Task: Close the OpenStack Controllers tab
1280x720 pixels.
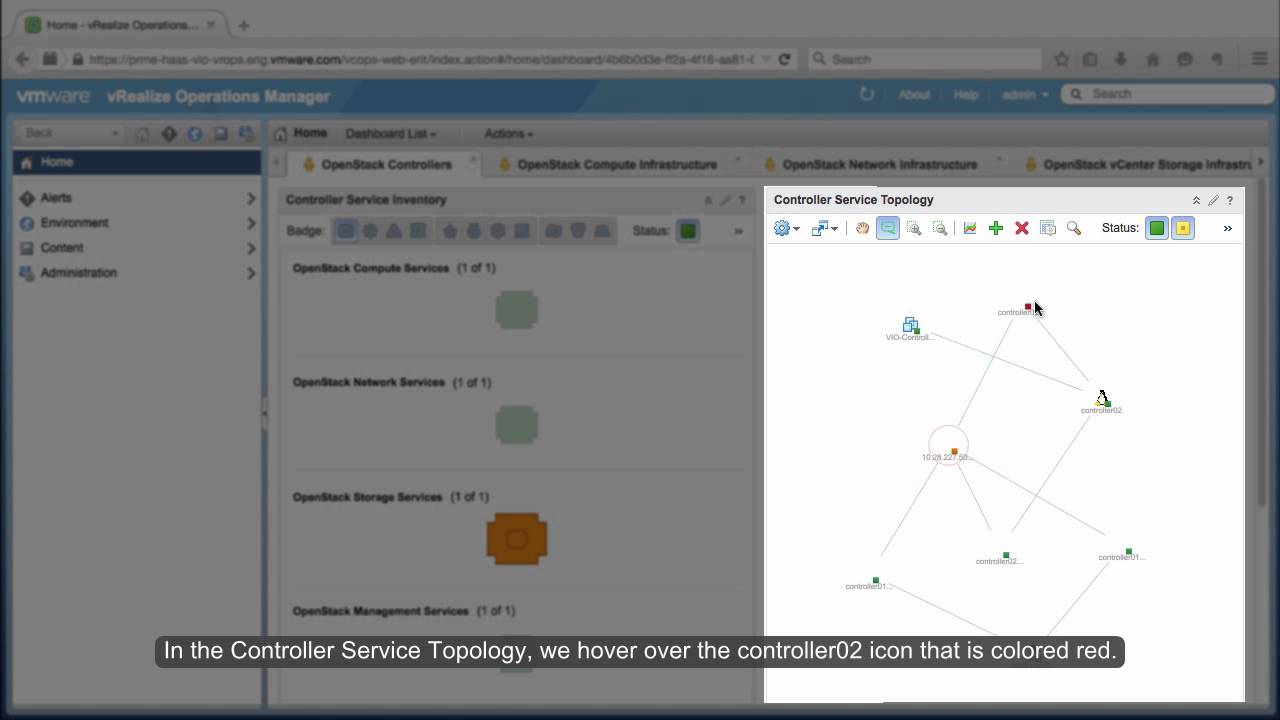Action: (474, 160)
